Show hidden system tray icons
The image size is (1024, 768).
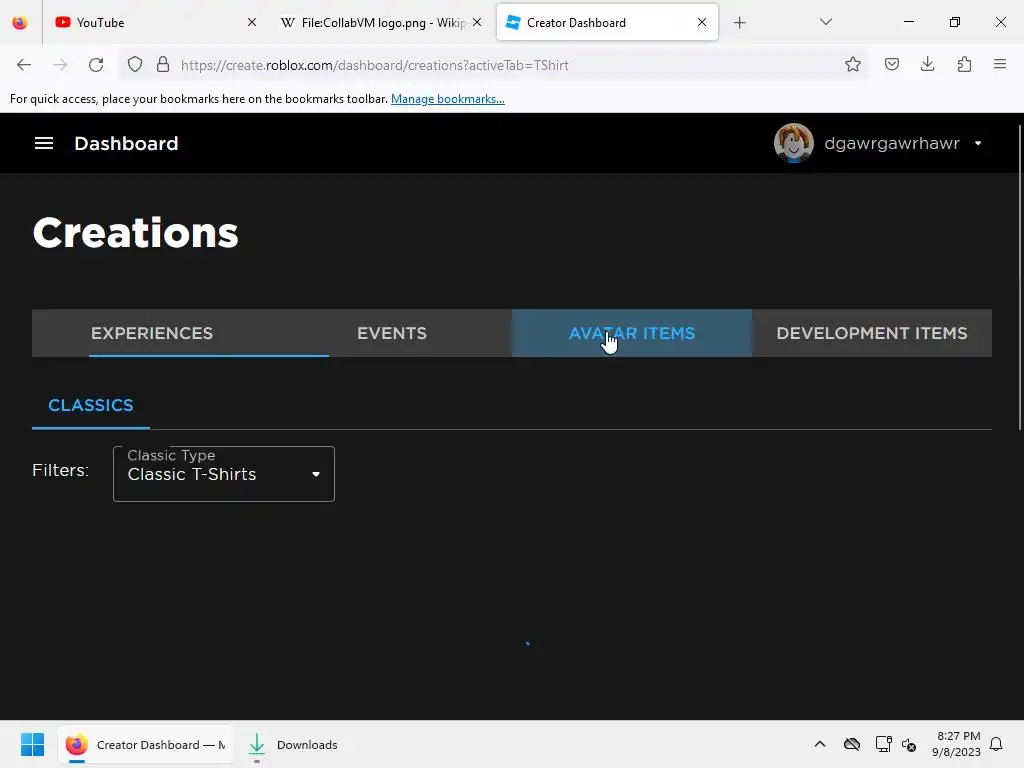click(x=820, y=744)
